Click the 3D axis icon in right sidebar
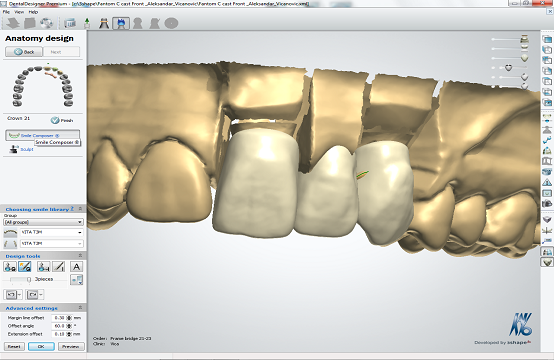Viewport: 554px width, 360px height. [547, 230]
